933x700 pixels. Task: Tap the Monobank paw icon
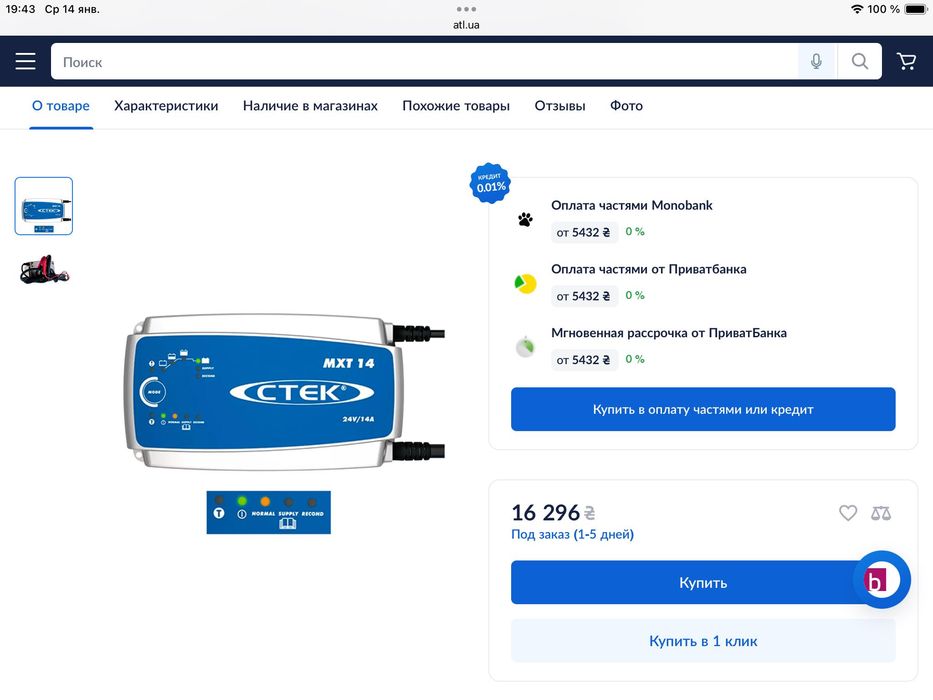pyautogui.click(x=525, y=220)
